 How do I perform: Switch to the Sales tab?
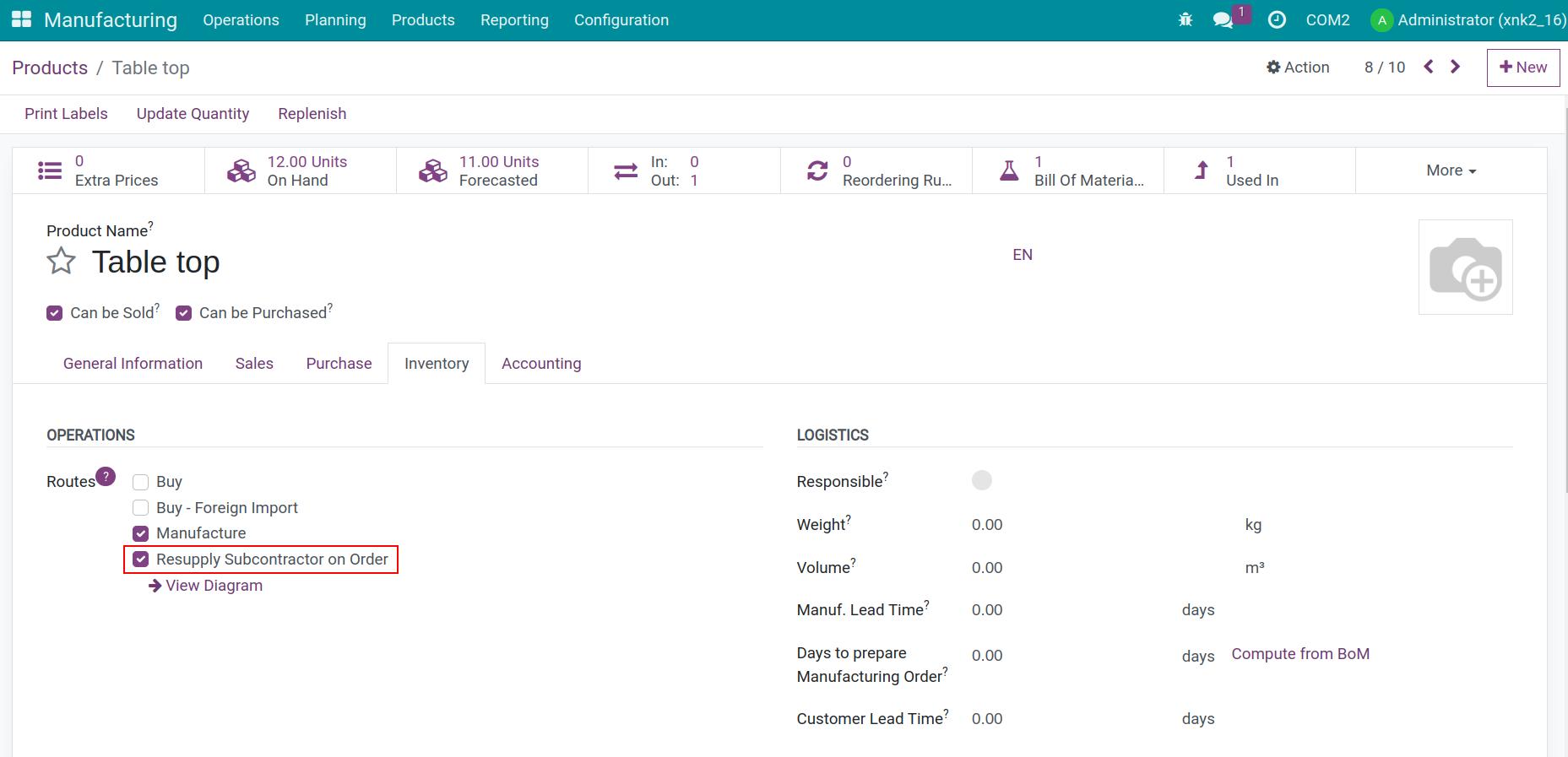(x=254, y=363)
